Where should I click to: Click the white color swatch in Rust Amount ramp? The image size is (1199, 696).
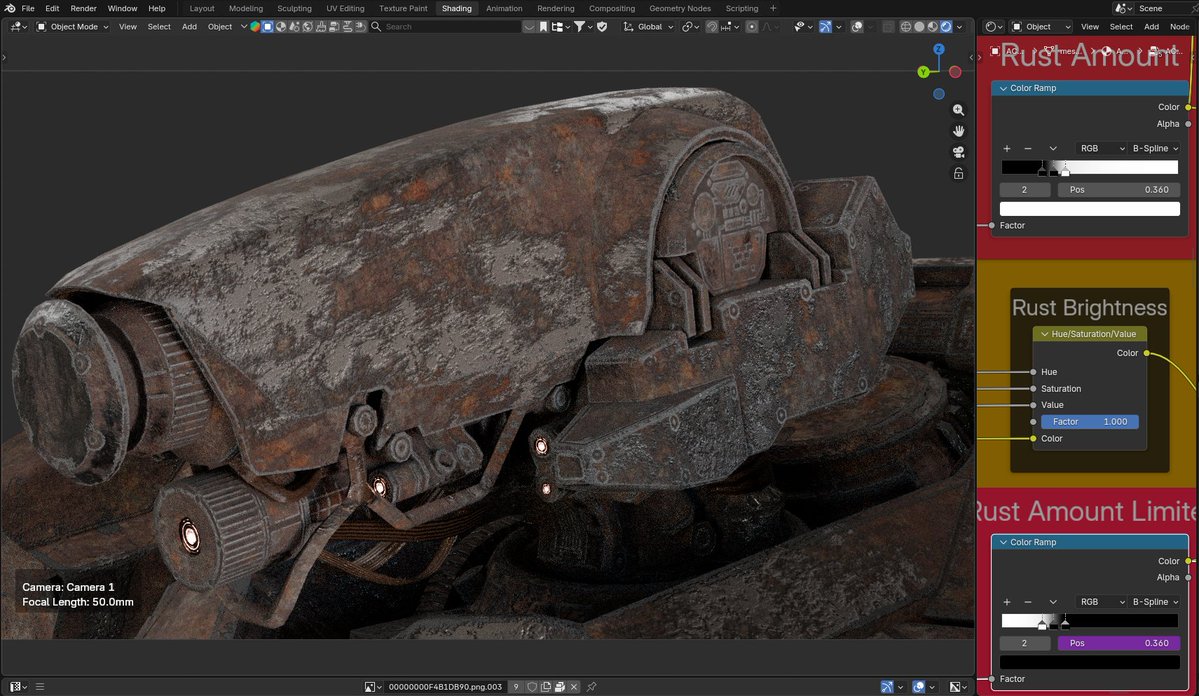(x=1089, y=209)
